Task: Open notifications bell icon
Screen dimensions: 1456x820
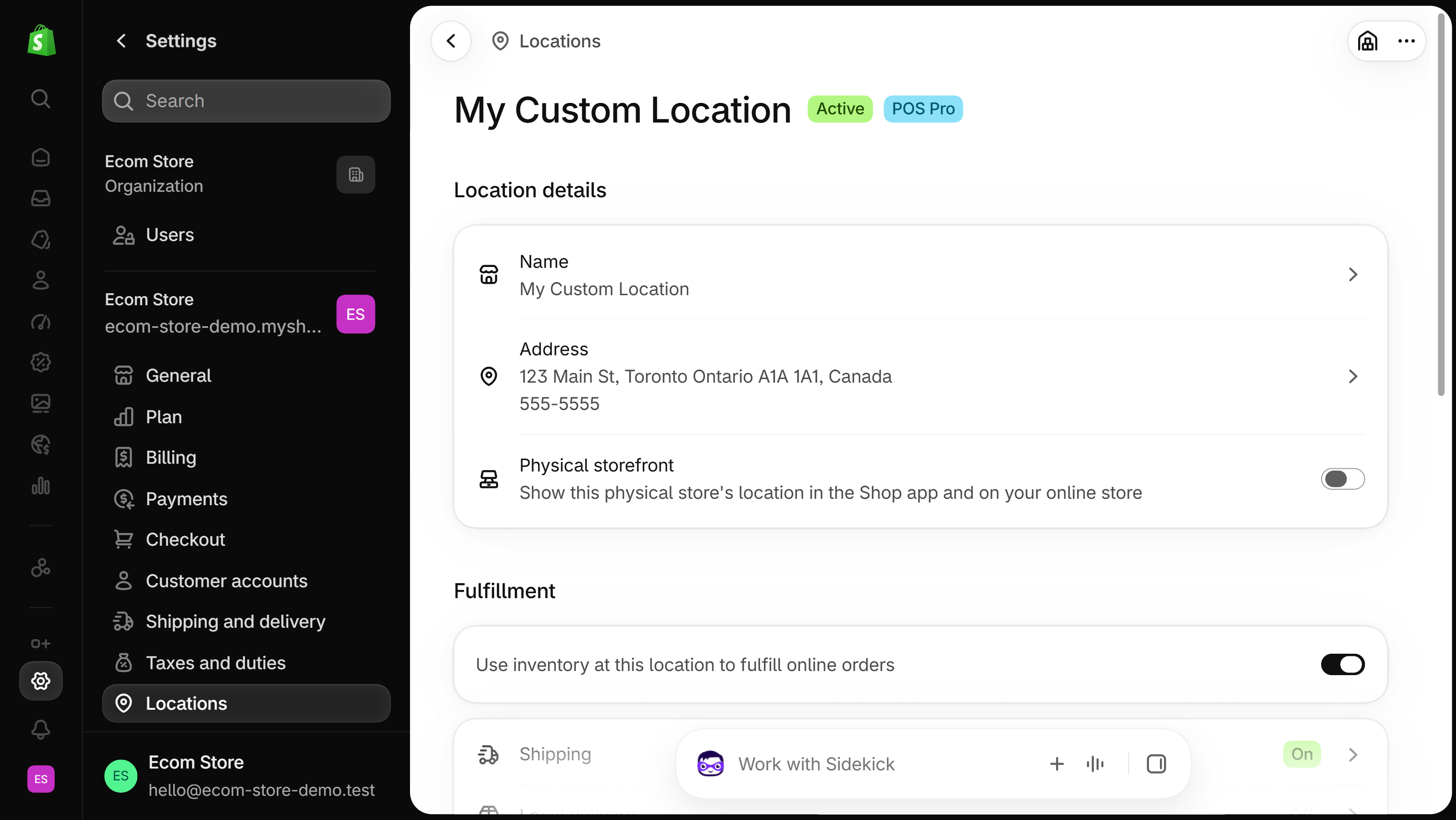Action: point(41,730)
